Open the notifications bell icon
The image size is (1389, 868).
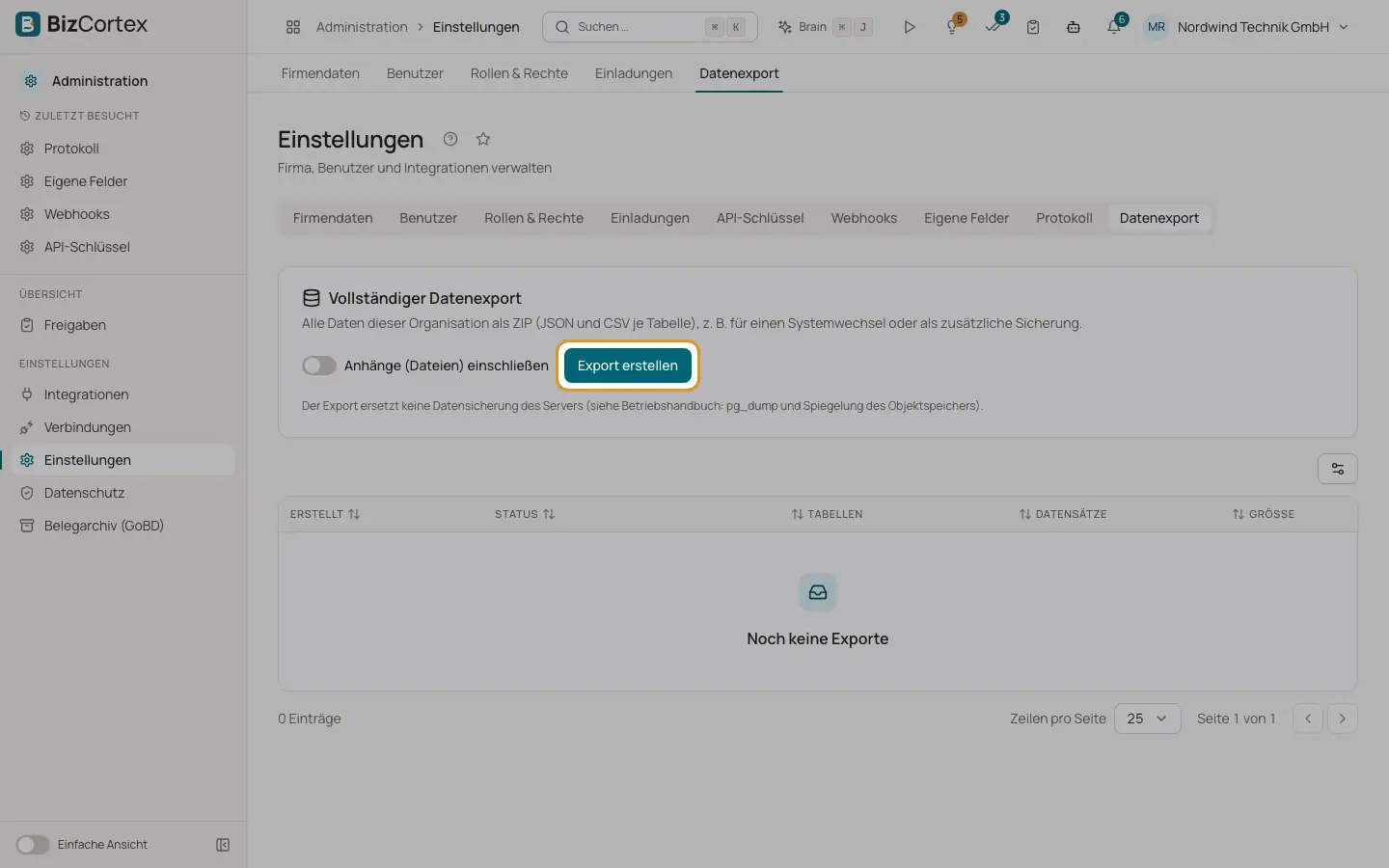[x=1114, y=27]
